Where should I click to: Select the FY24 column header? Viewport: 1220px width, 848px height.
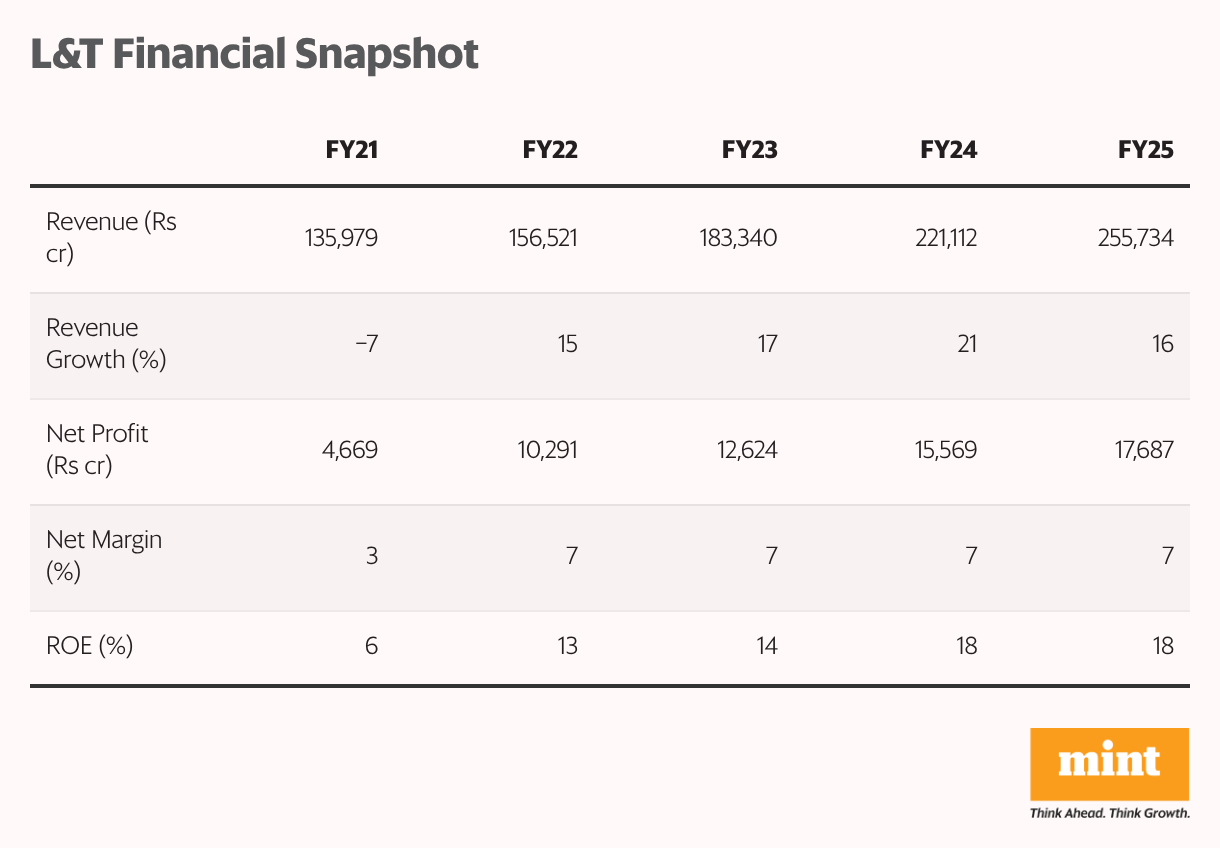point(948,150)
